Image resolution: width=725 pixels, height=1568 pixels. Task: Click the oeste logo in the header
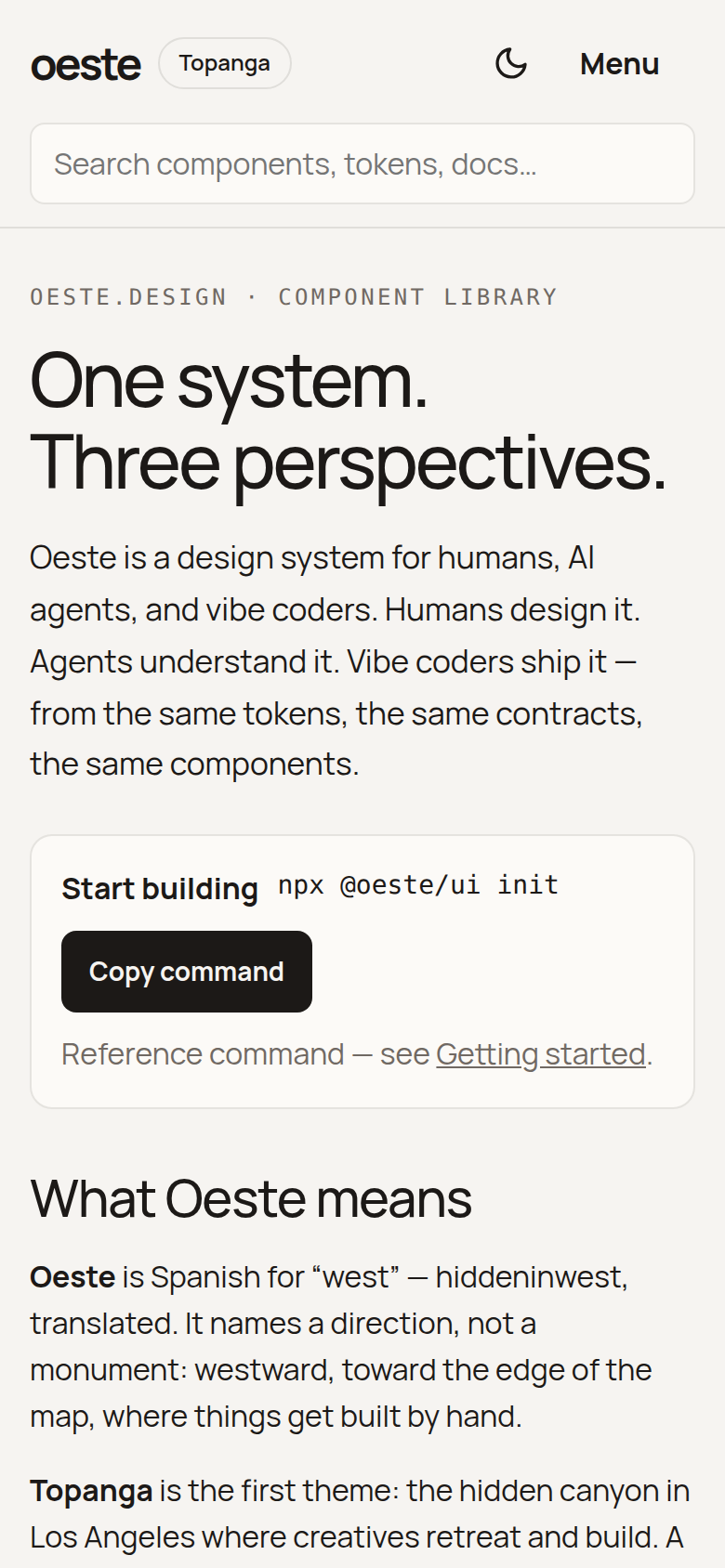point(86,64)
